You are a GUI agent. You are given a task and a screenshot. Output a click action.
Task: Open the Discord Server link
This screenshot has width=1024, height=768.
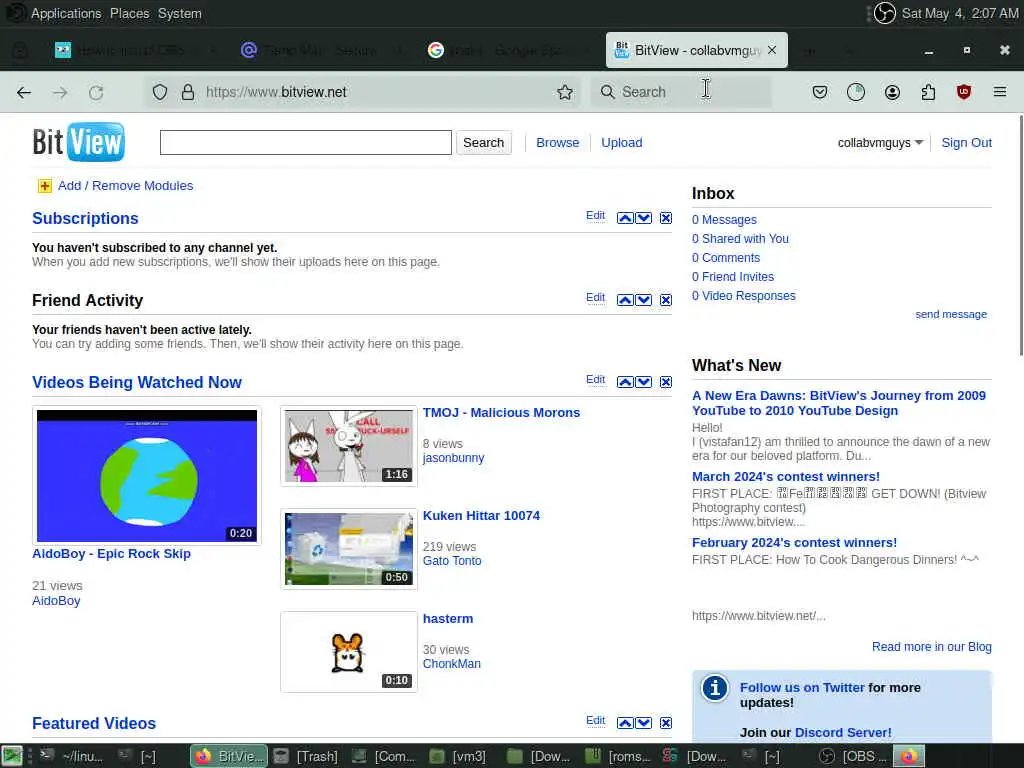(843, 733)
